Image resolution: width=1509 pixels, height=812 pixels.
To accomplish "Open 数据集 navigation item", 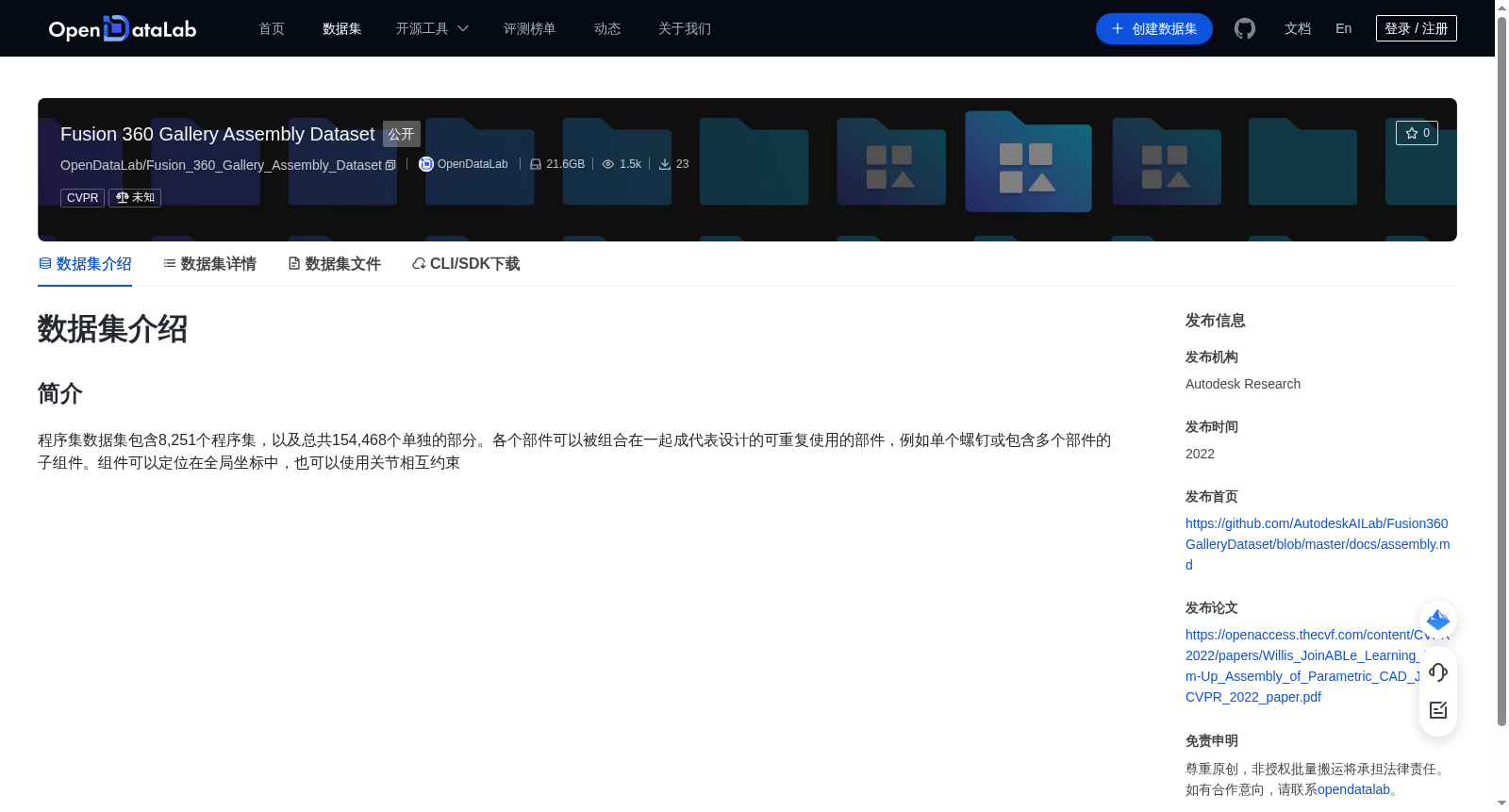I will [341, 28].
